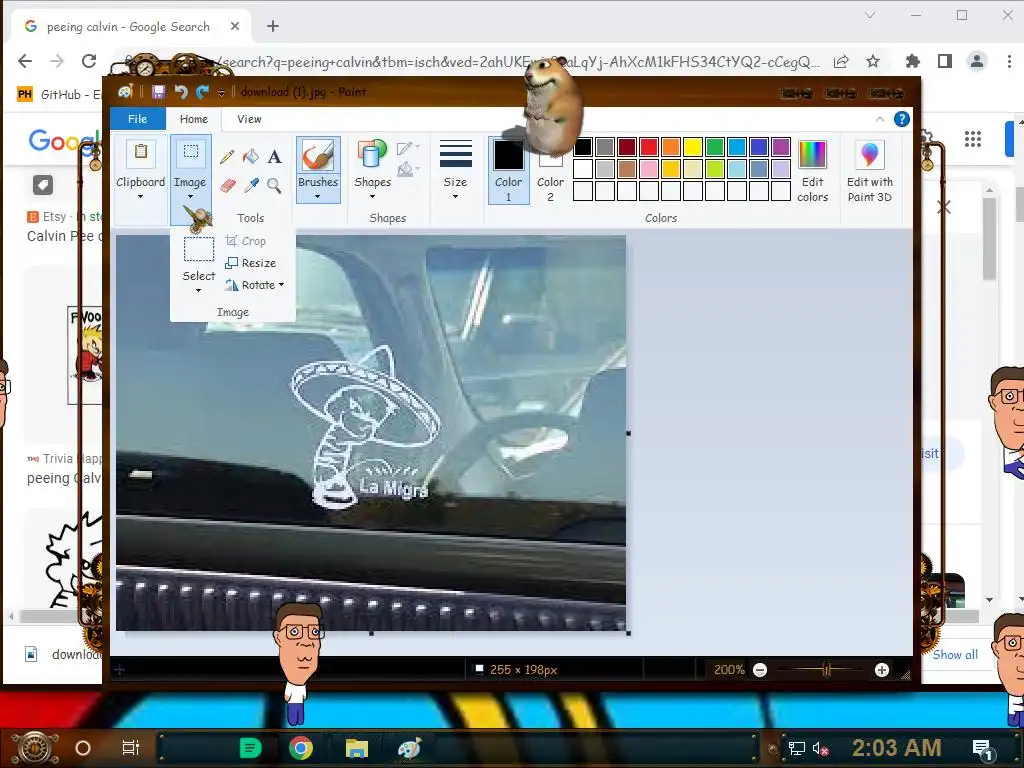Click the Save icon in Paint title bar
Image resolution: width=1024 pixels, height=768 pixels.
[158, 92]
